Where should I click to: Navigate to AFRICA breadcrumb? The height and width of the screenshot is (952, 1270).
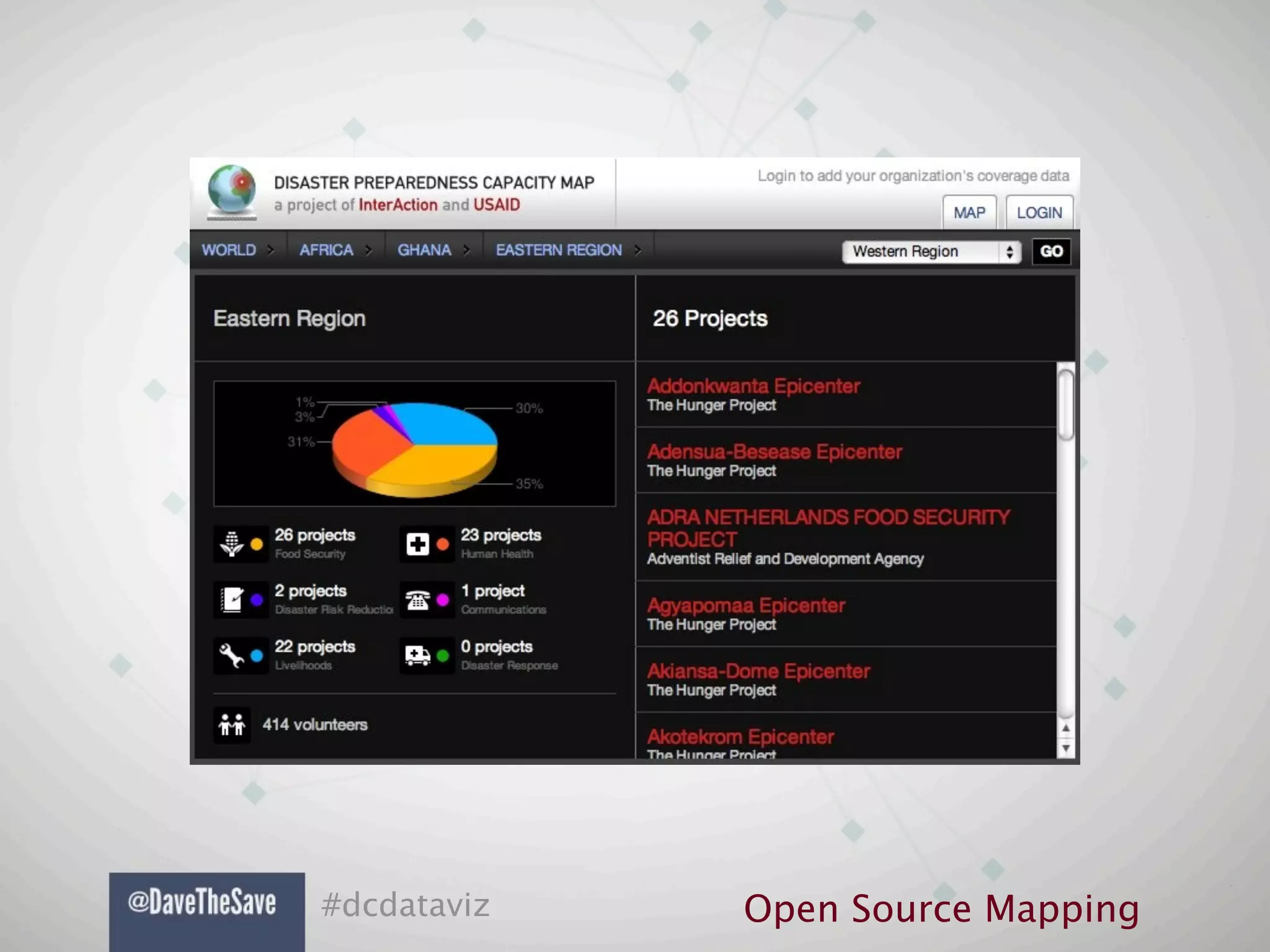326,250
